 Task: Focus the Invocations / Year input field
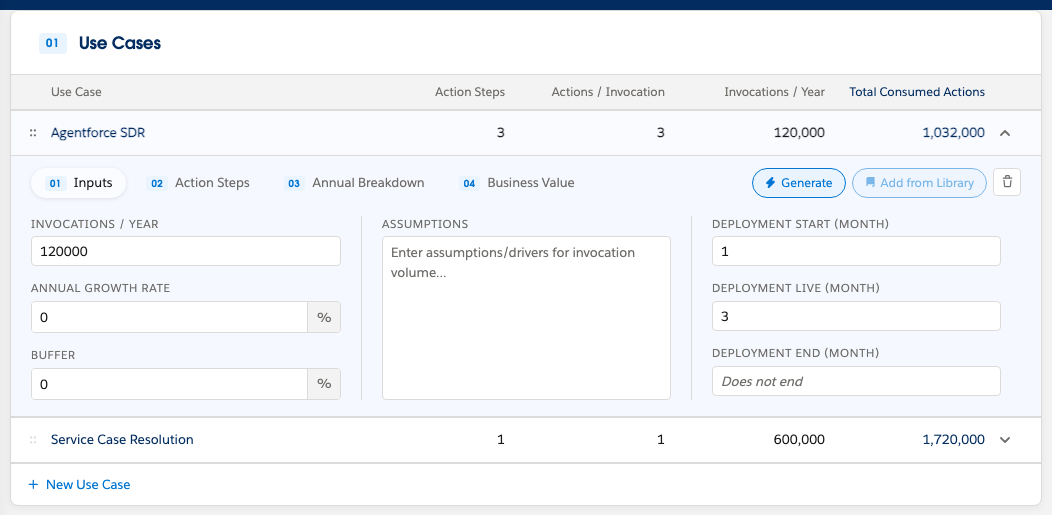pyautogui.click(x=186, y=251)
